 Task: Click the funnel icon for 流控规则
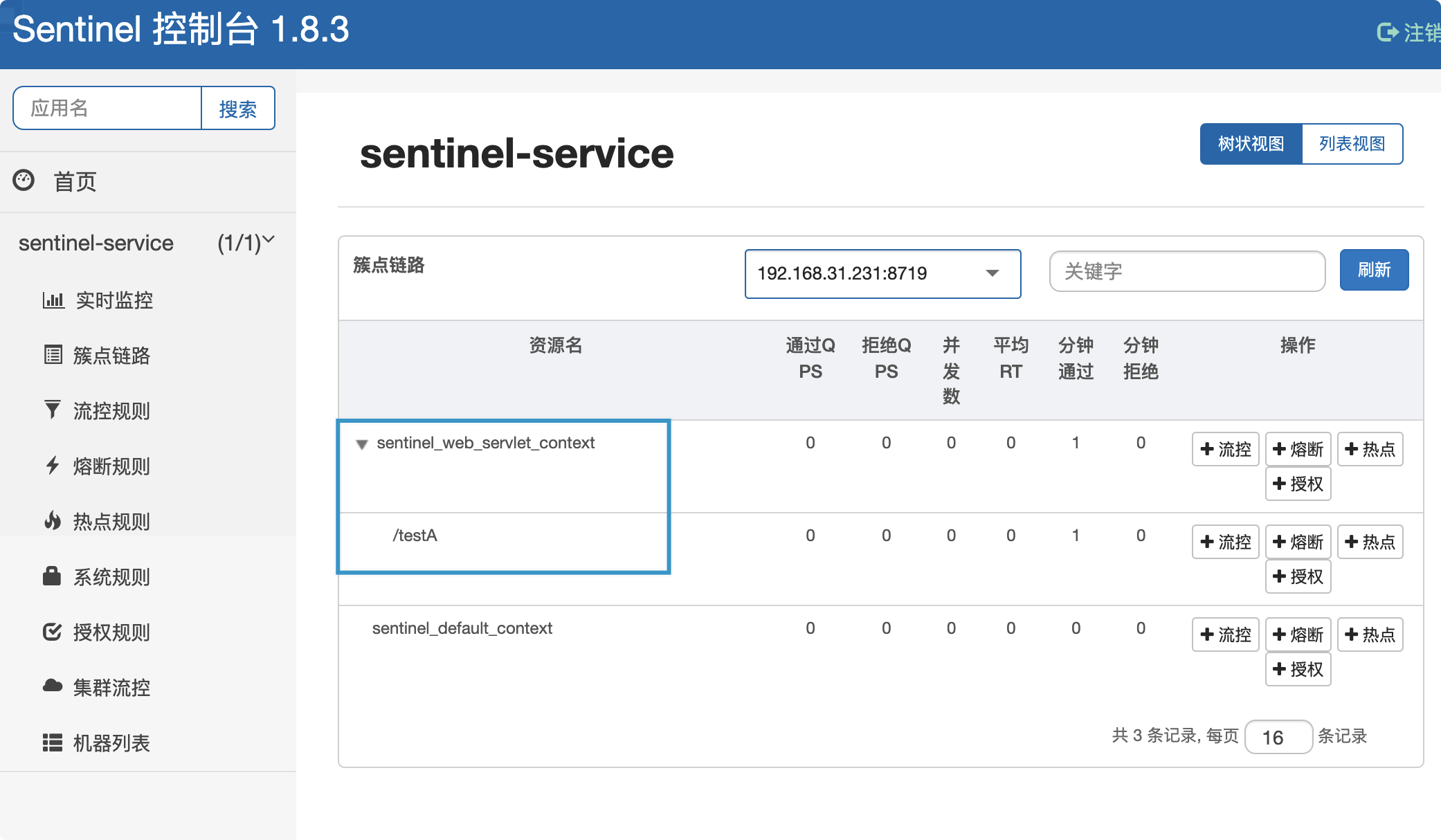pyautogui.click(x=52, y=410)
